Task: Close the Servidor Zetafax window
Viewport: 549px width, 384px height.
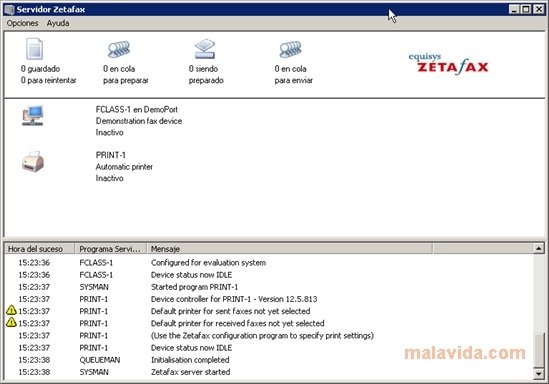Action: click(538, 9)
